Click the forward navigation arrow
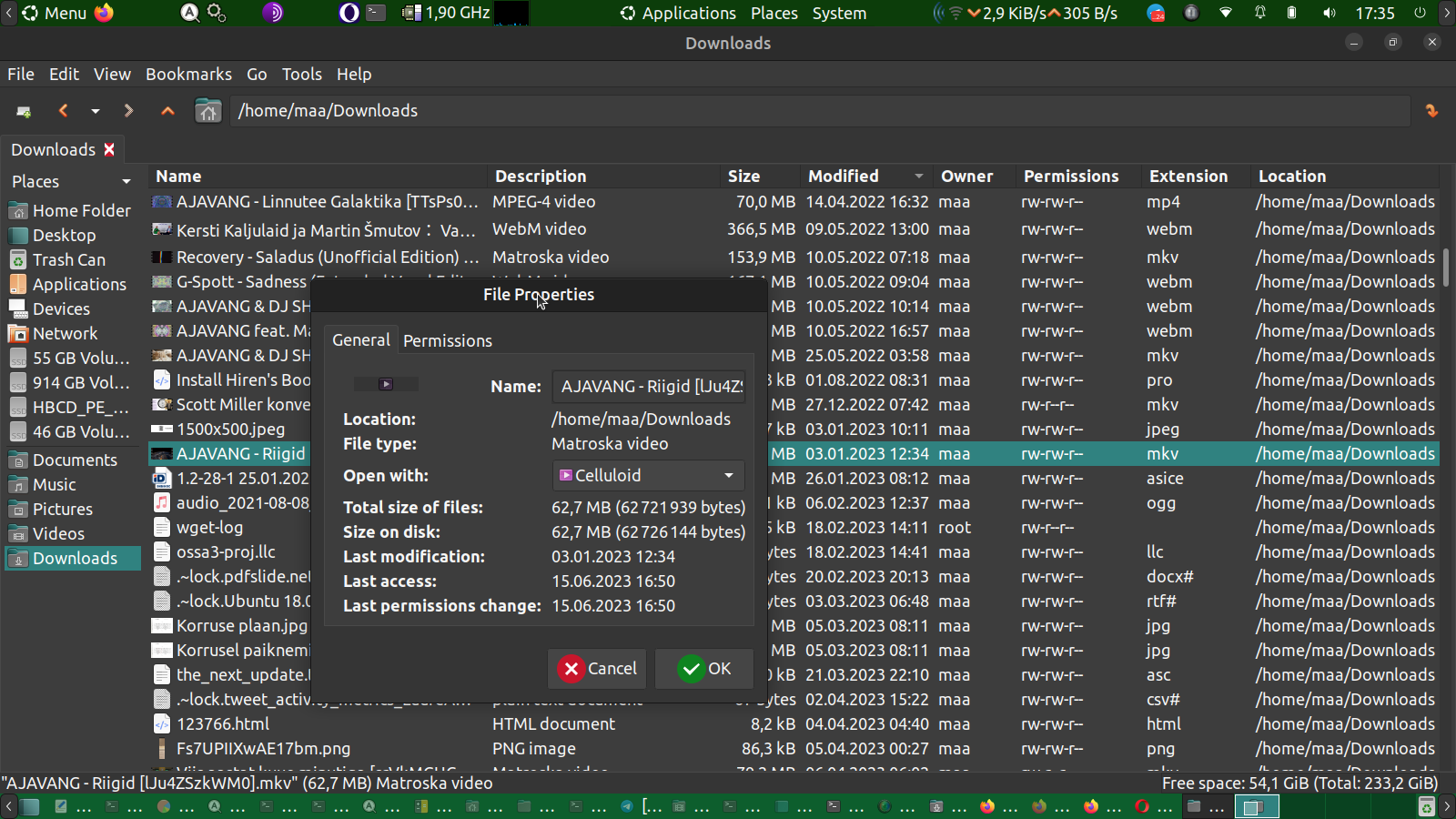This screenshot has width=1456, height=819. [128, 111]
